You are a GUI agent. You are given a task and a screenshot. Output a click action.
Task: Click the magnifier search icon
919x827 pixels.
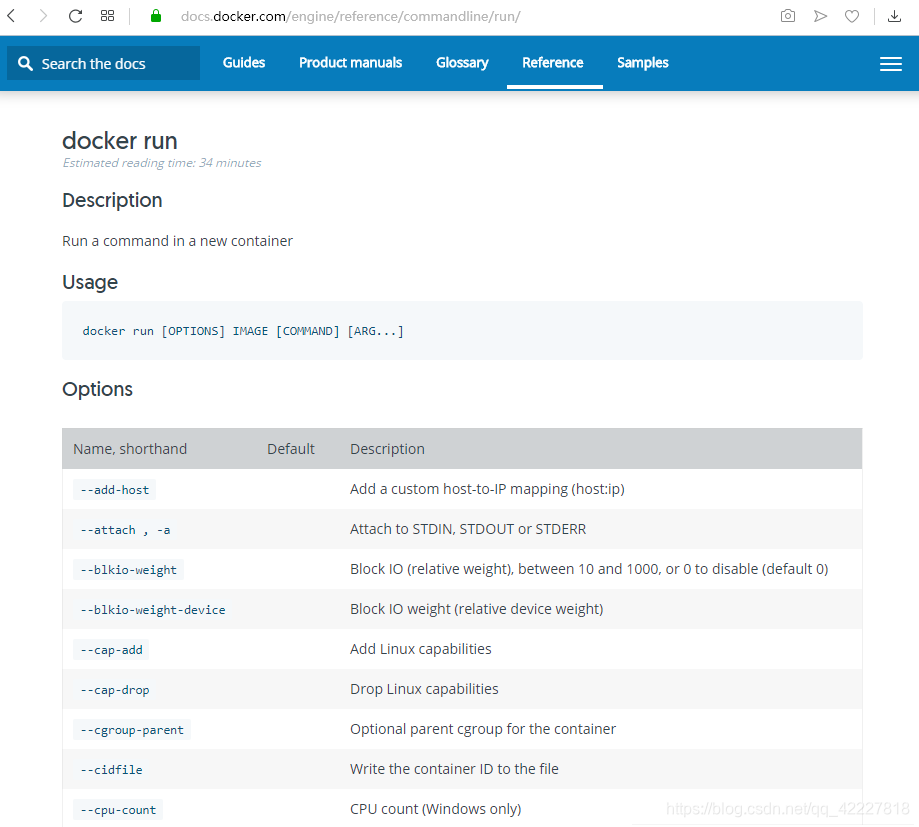point(25,63)
